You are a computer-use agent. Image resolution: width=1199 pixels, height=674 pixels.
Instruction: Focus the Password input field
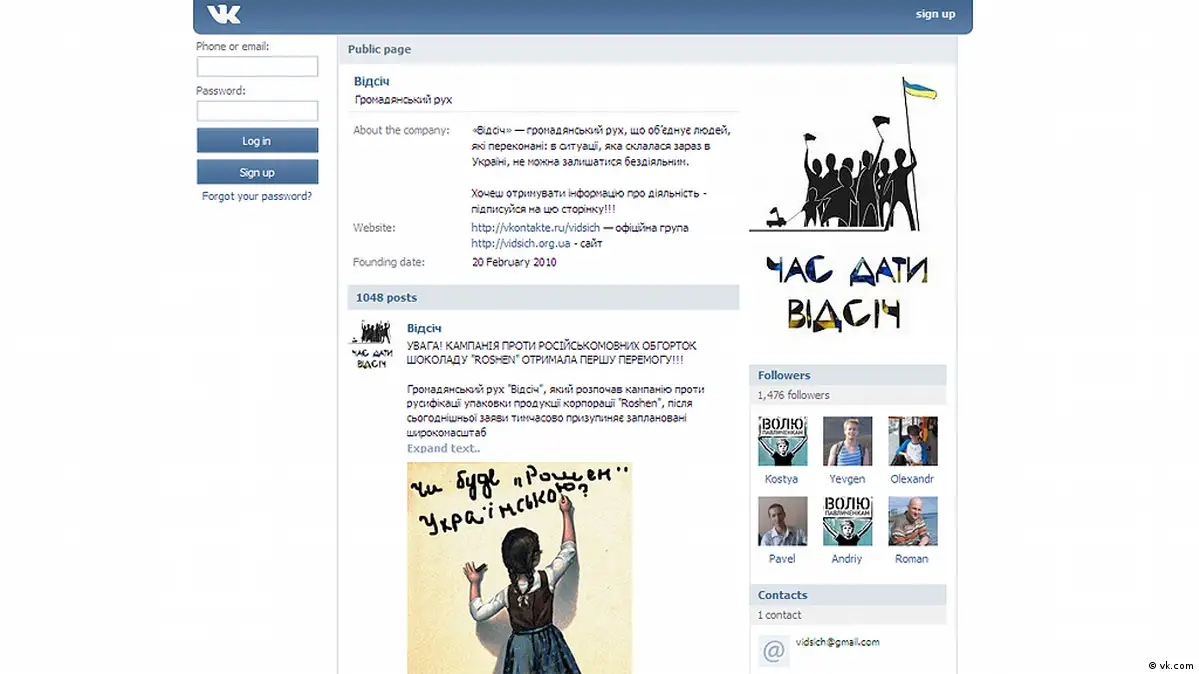click(x=257, y=111)
